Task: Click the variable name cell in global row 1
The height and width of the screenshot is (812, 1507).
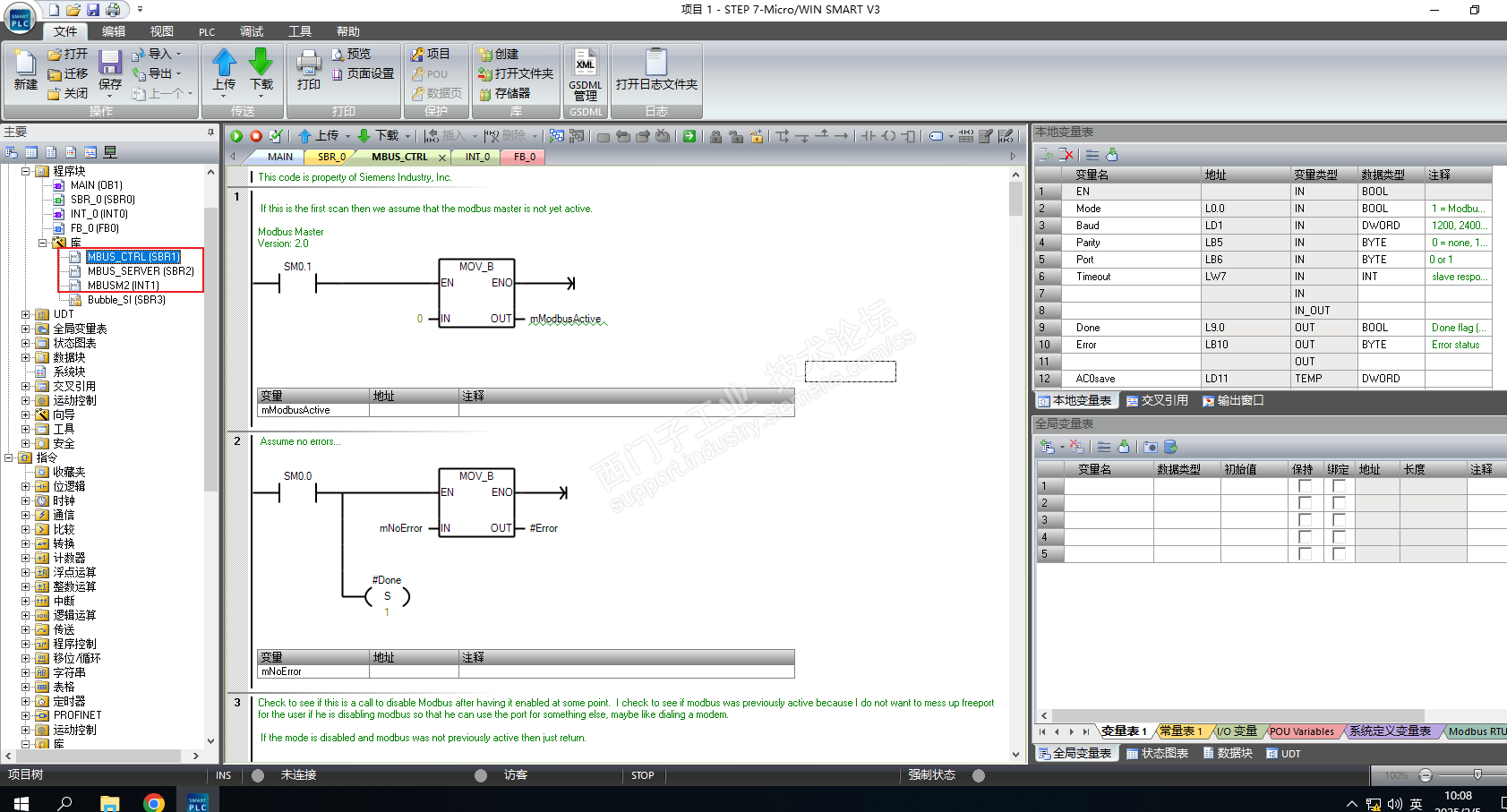Action: pyautogui.click(x=1109, y=486)
